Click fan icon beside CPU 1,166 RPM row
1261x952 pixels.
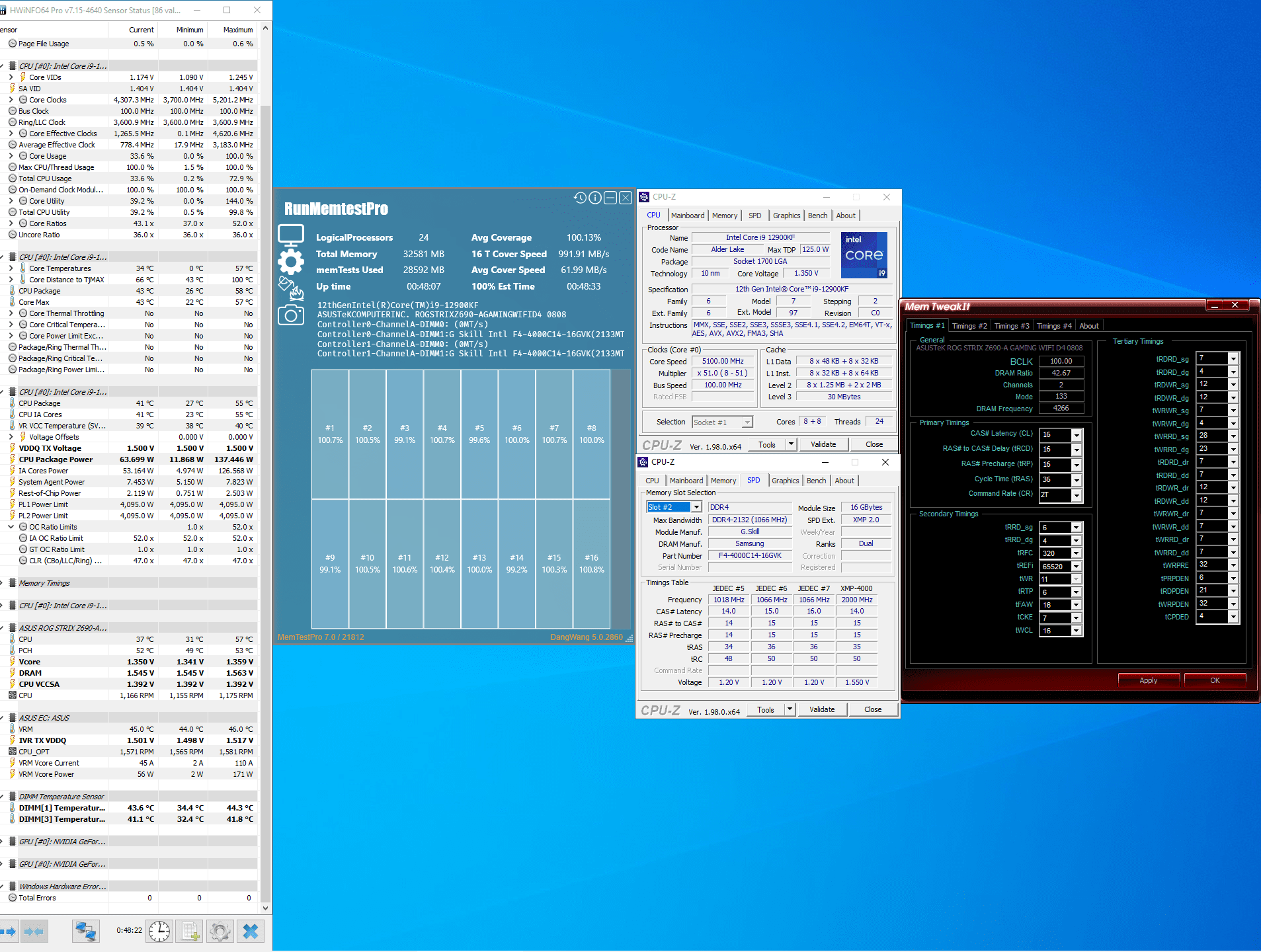pyautogui.click(x=12, y=695)
